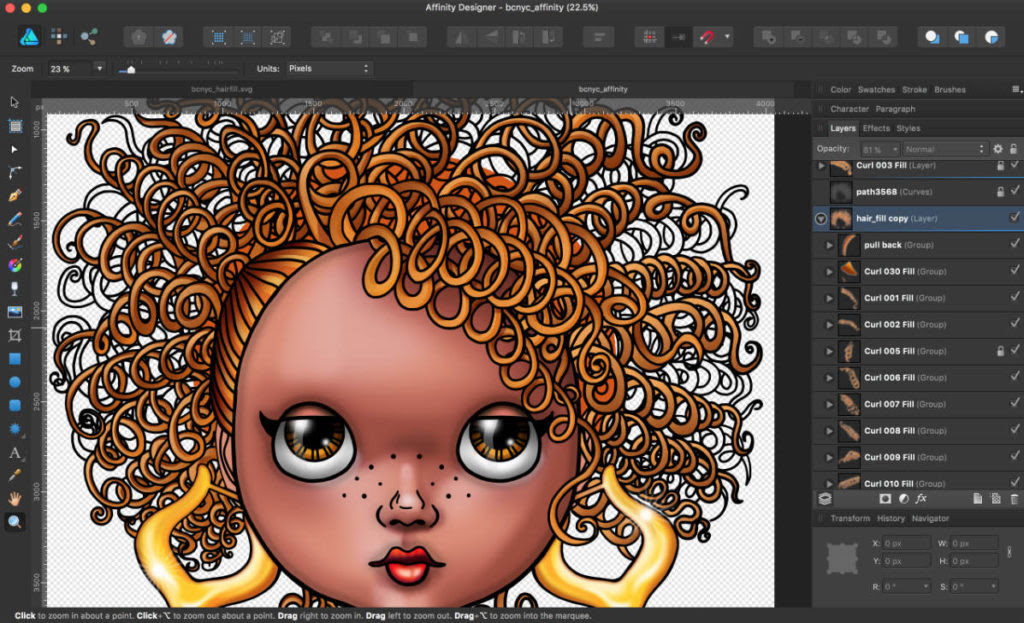The width and height of the screenshot is (1024, 623).
Task: Select the Transparency (wine glass) tool
Action: [x=15, y=288]
